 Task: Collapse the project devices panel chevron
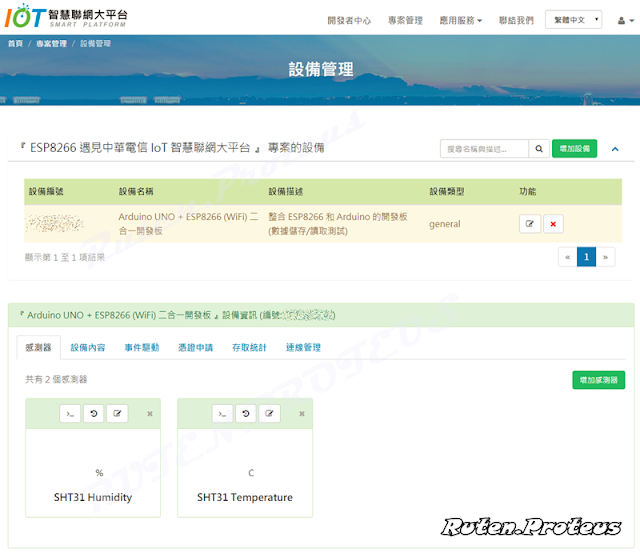615,149
